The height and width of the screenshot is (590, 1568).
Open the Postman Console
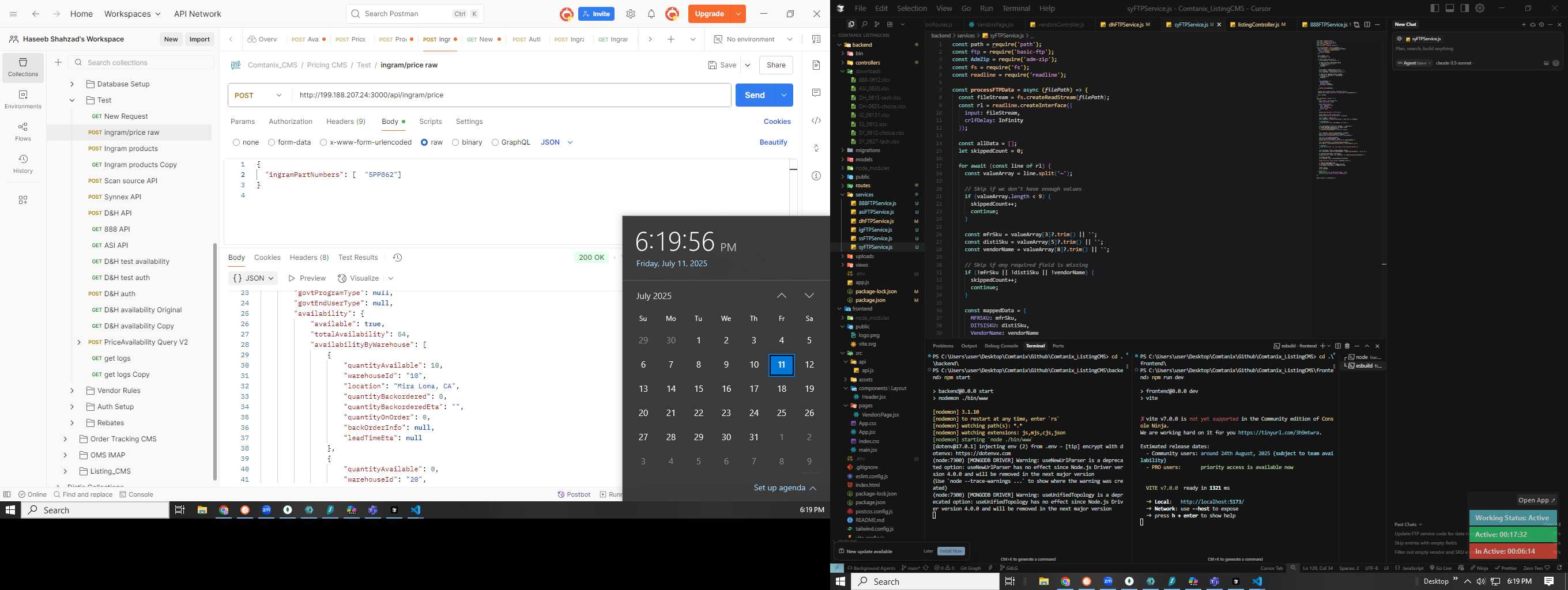[x=137, y=494]
